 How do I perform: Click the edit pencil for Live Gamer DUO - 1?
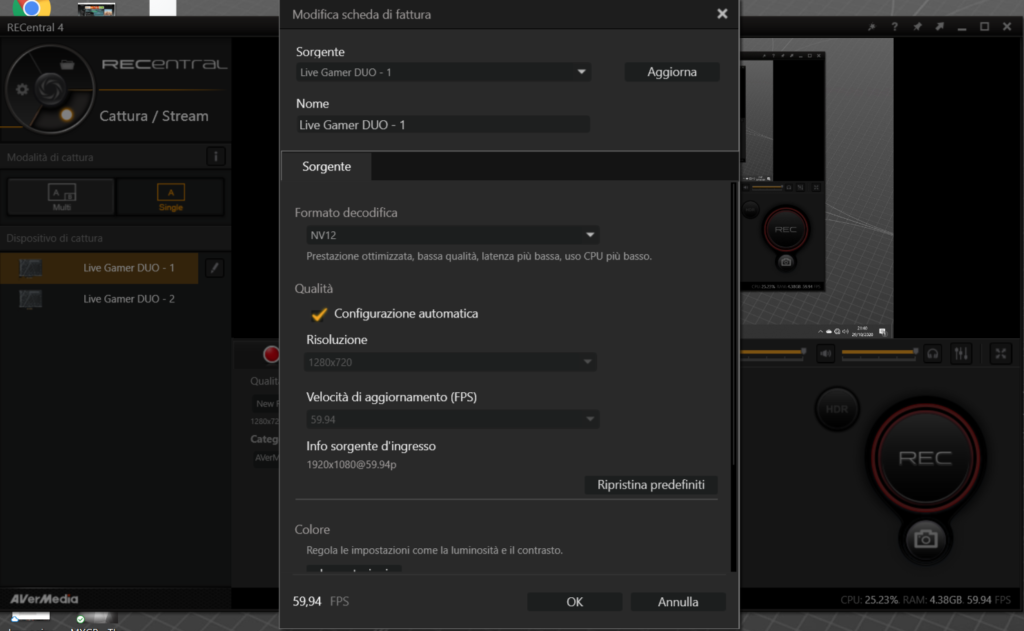click(214, 268)
